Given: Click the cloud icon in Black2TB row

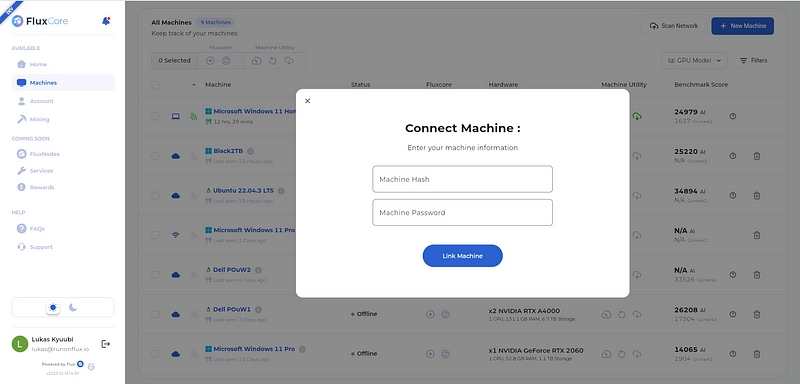Looking at the screenshot, I should (176, 156).
